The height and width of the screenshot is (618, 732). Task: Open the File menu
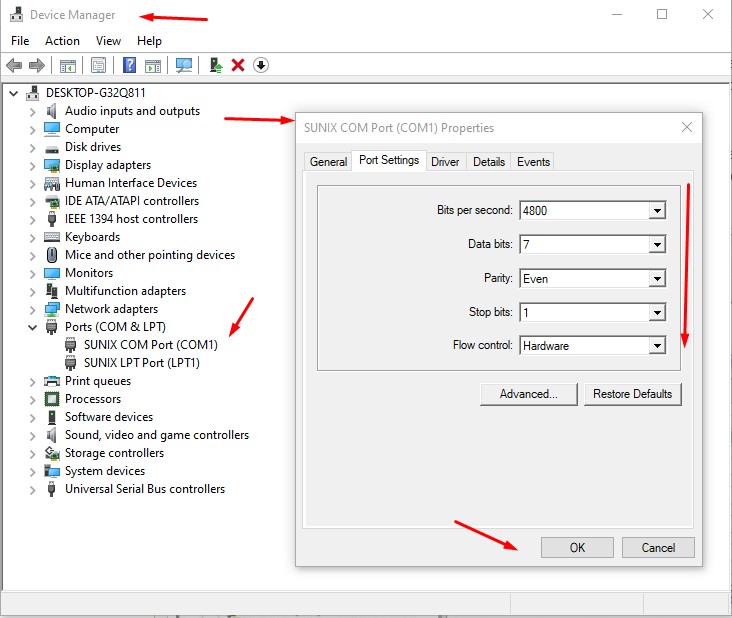tap(20, 41)
